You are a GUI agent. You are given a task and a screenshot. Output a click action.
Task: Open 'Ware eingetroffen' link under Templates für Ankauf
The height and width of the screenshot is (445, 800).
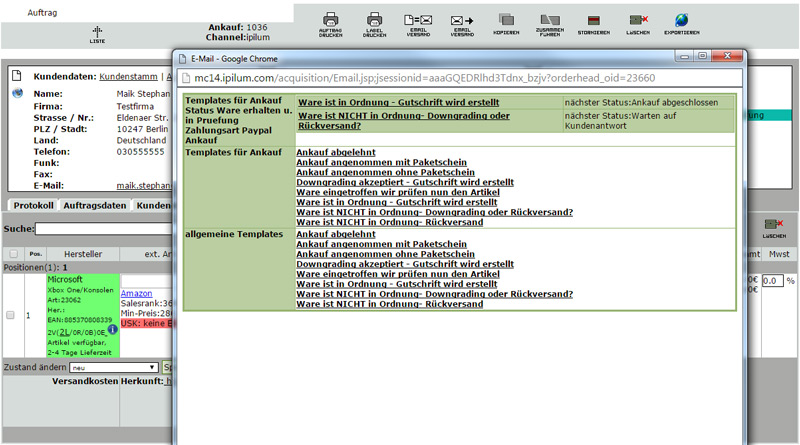point(398,192)
